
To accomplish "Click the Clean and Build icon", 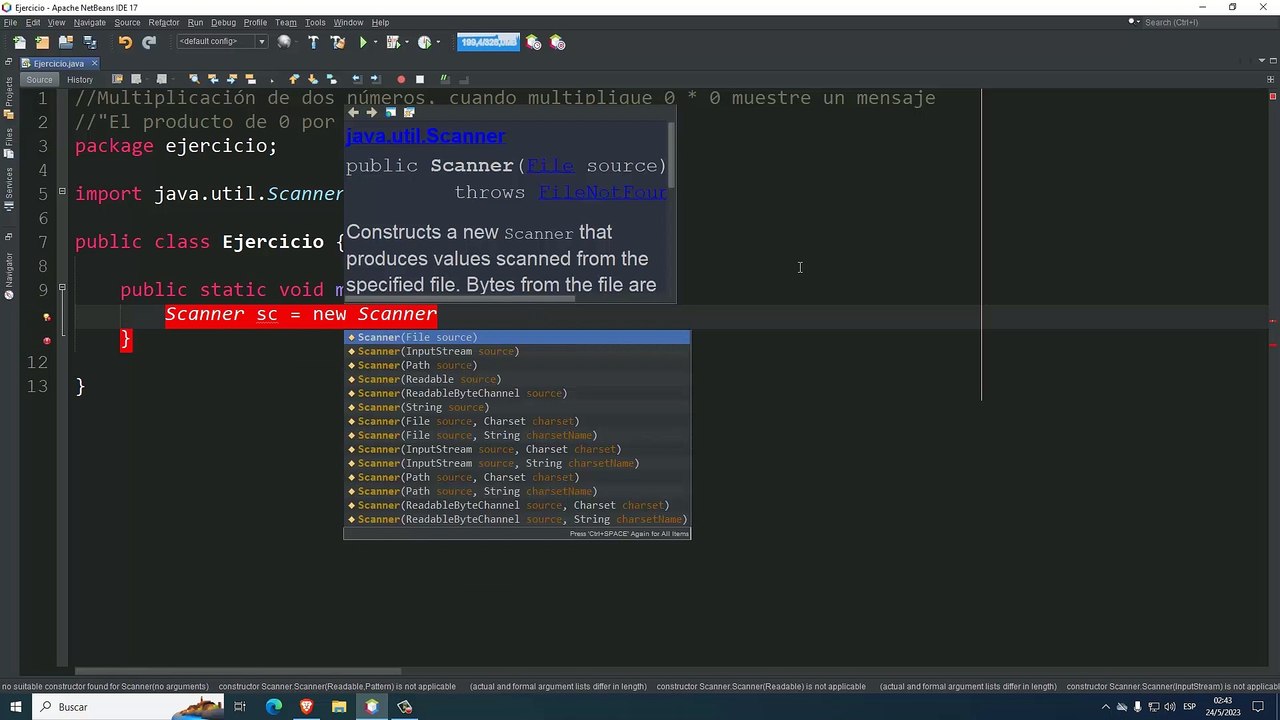I will (x=337, y=42).
